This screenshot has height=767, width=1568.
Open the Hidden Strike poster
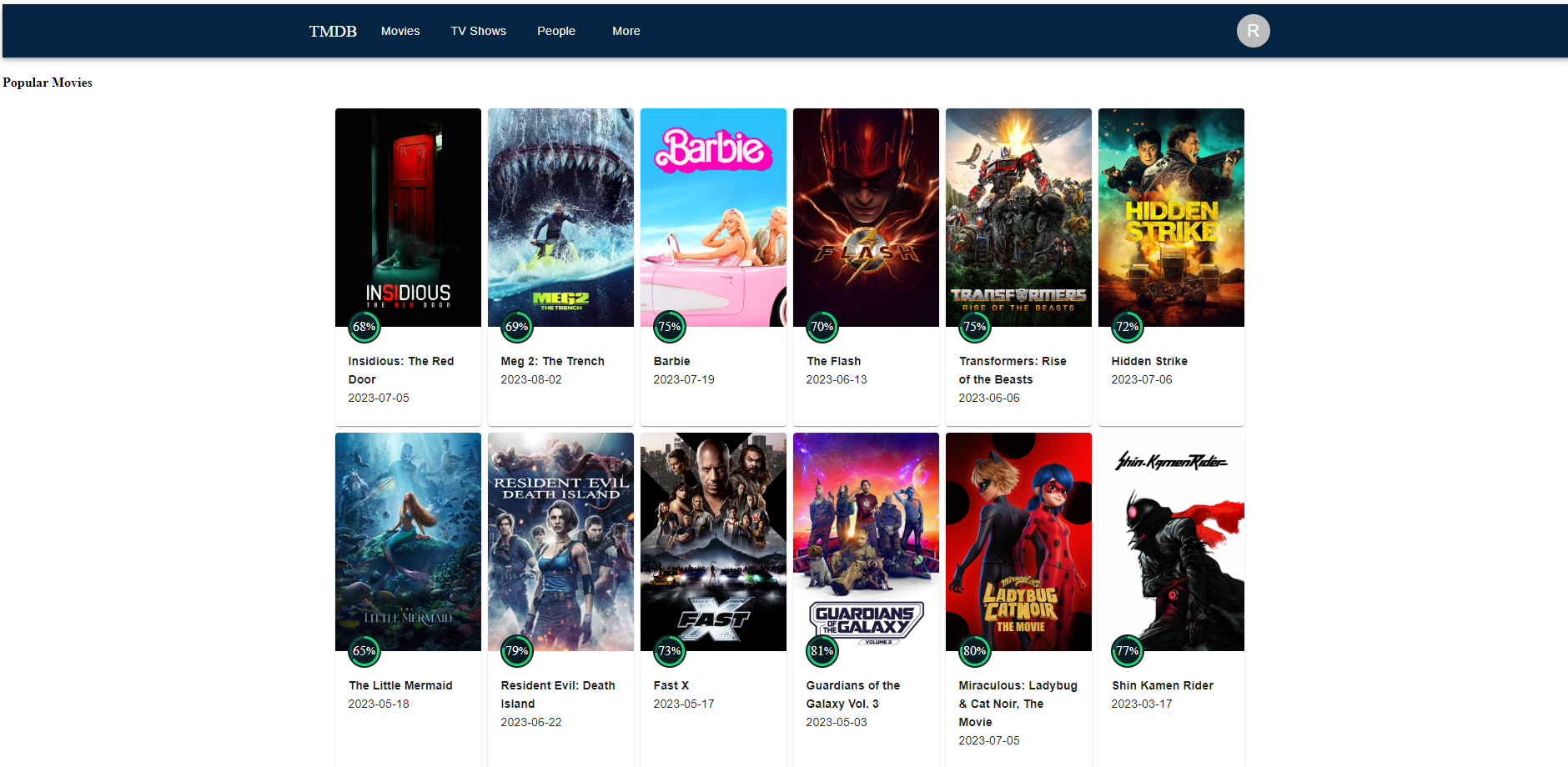[1171, 218]
